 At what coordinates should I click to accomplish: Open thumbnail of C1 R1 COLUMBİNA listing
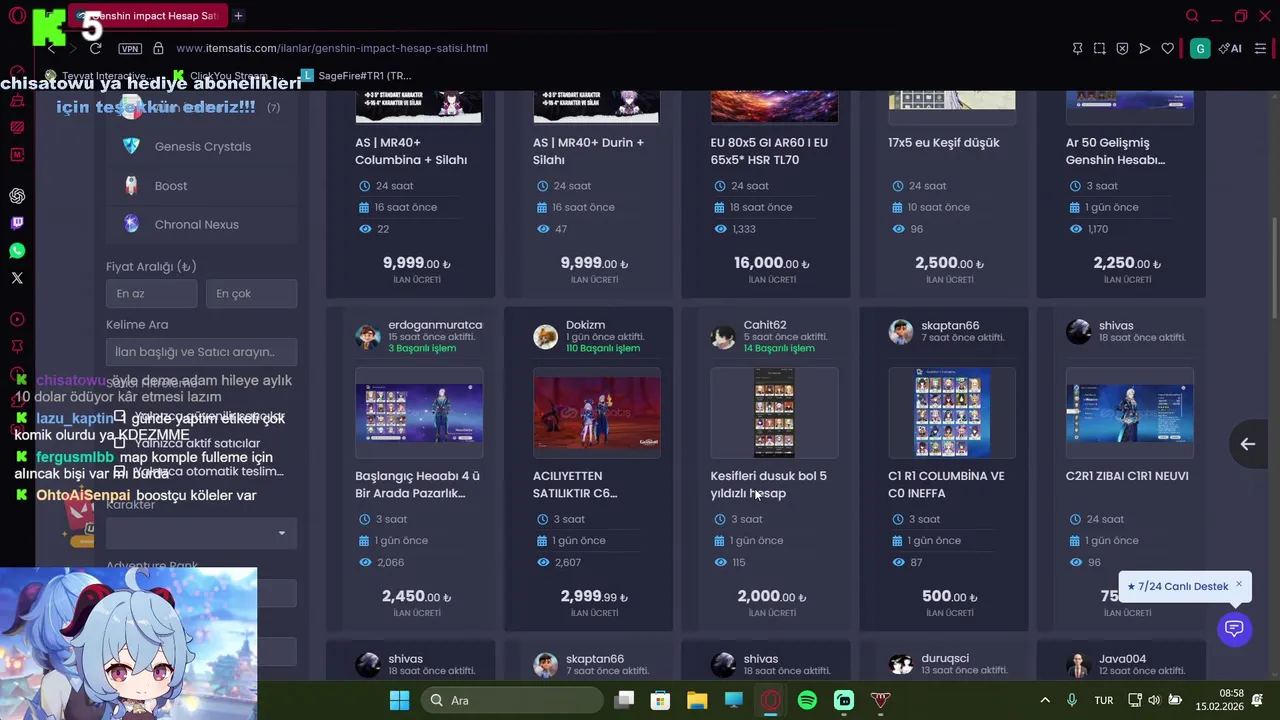click(952, 413)
